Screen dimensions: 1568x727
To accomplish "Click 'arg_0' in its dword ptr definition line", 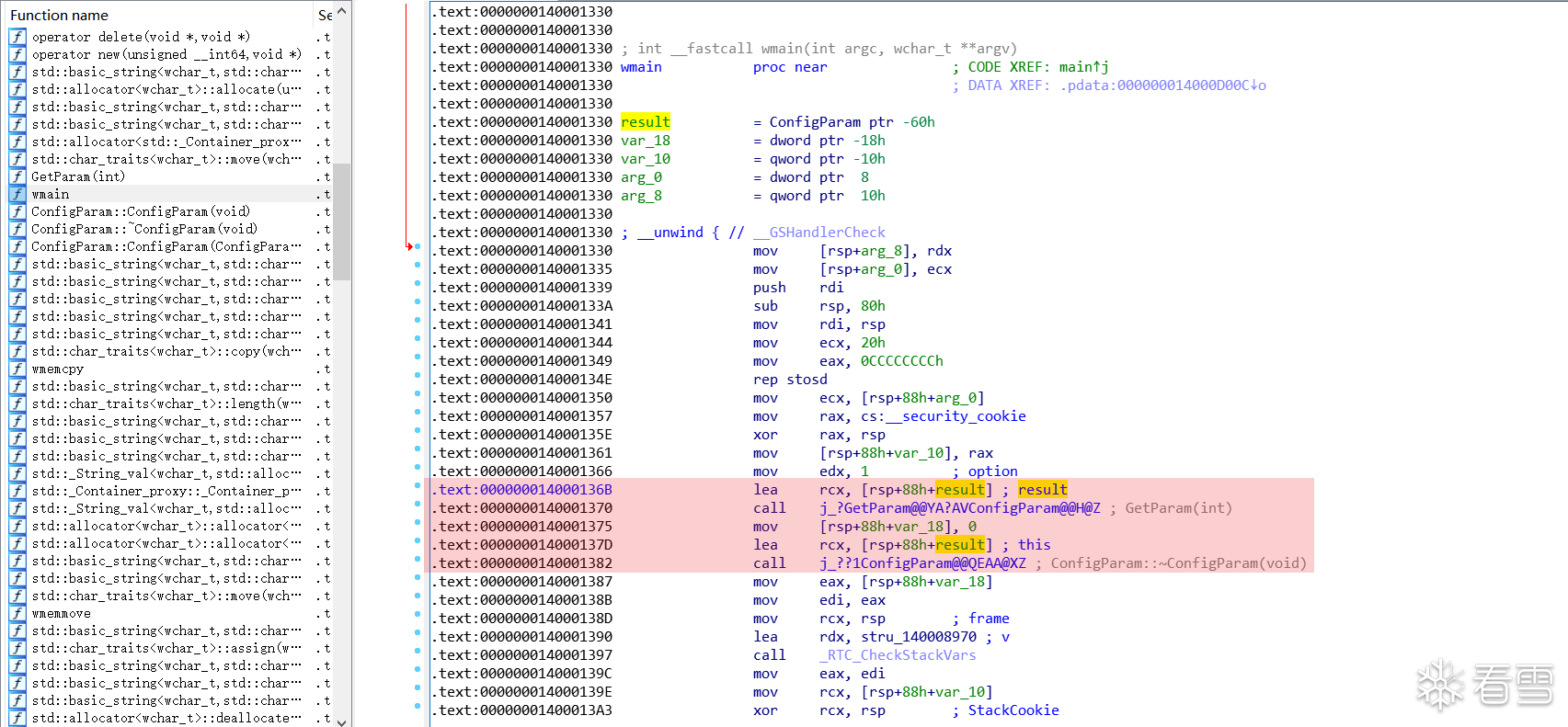I will coord(641,177).
